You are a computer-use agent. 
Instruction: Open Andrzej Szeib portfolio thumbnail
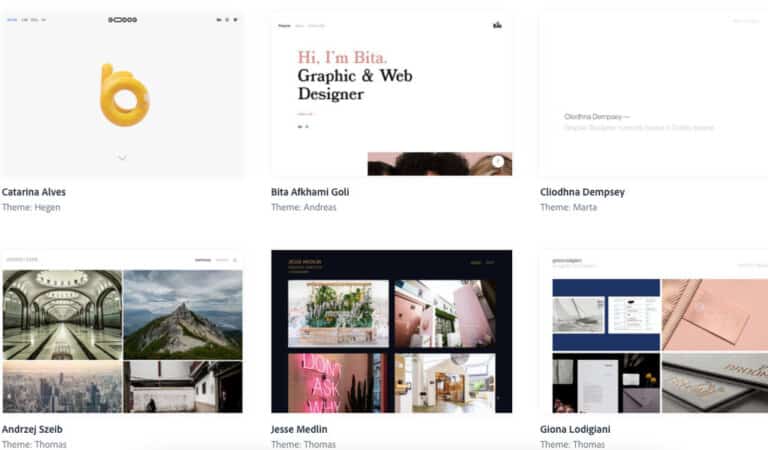(x=121, y=332)
